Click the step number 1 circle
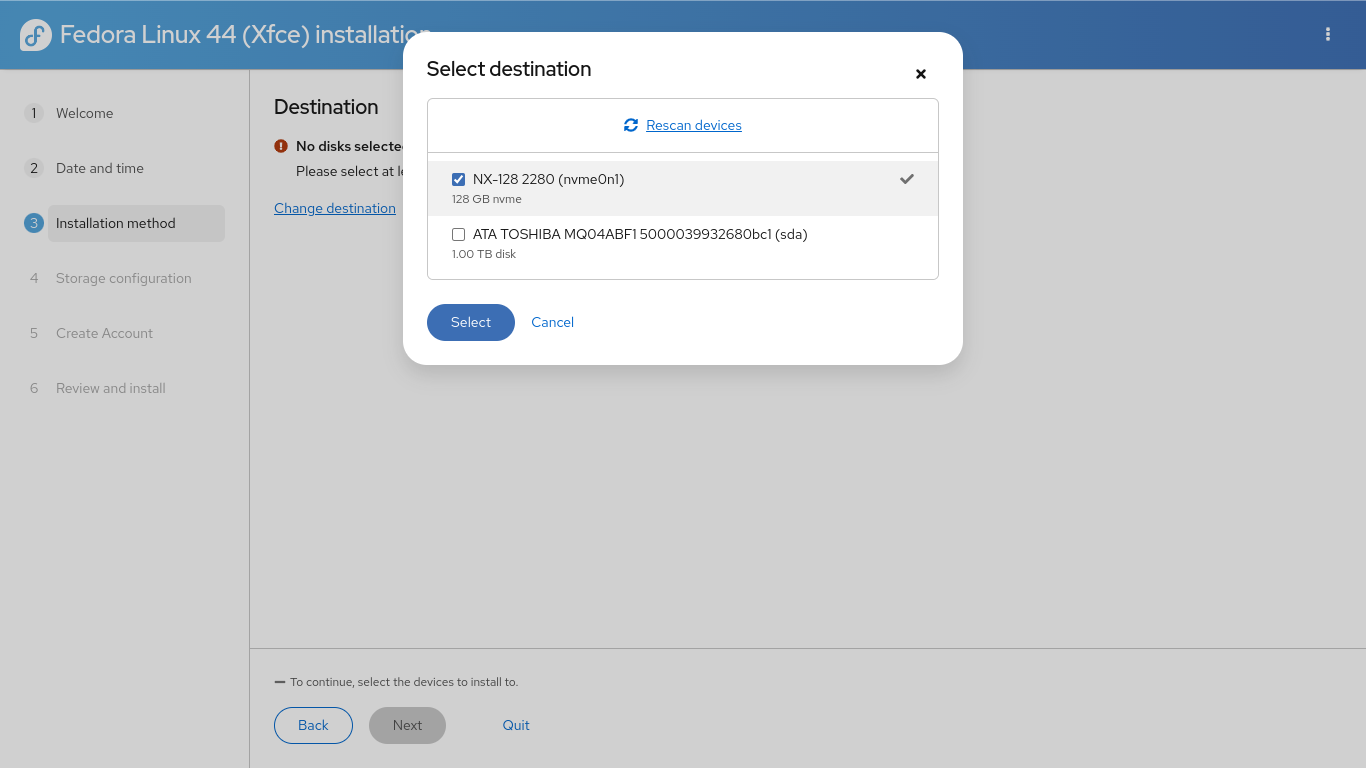This screenshot has width=1366, height=768. click(34, 113)
